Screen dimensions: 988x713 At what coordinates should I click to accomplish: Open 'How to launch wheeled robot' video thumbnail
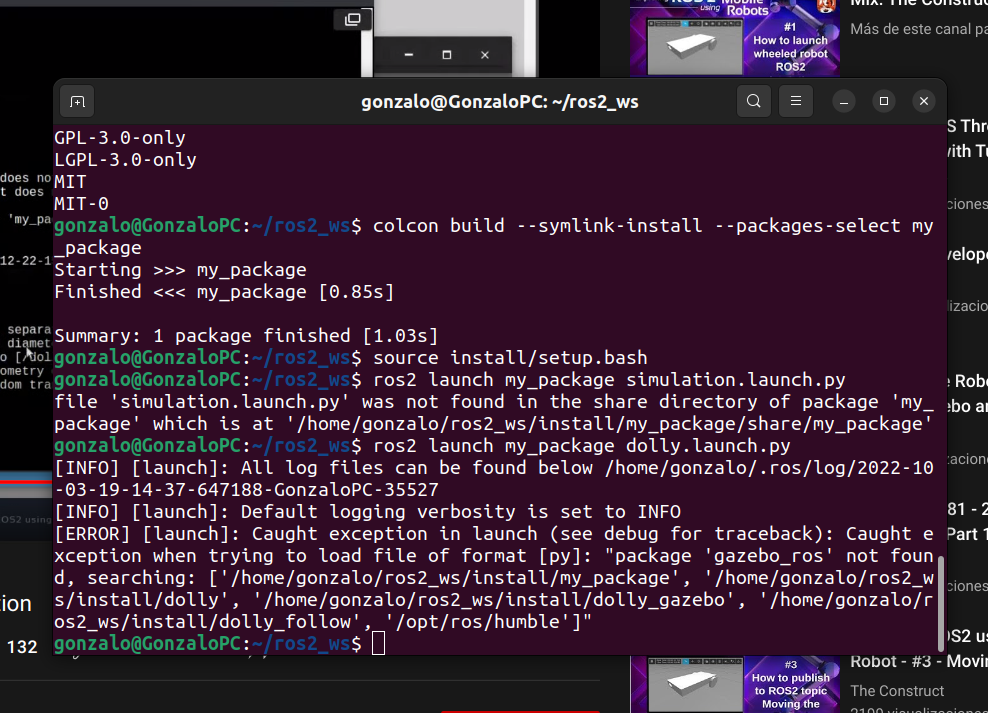click(735, 38)
